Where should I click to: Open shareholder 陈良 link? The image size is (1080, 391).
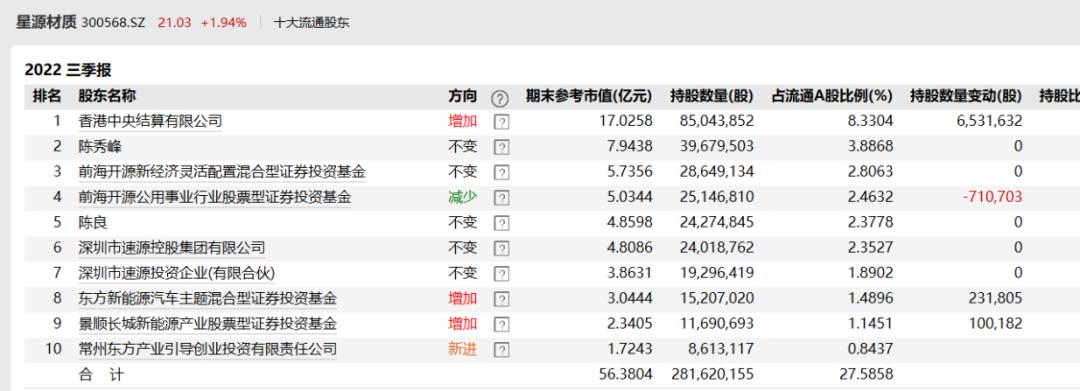93,222
